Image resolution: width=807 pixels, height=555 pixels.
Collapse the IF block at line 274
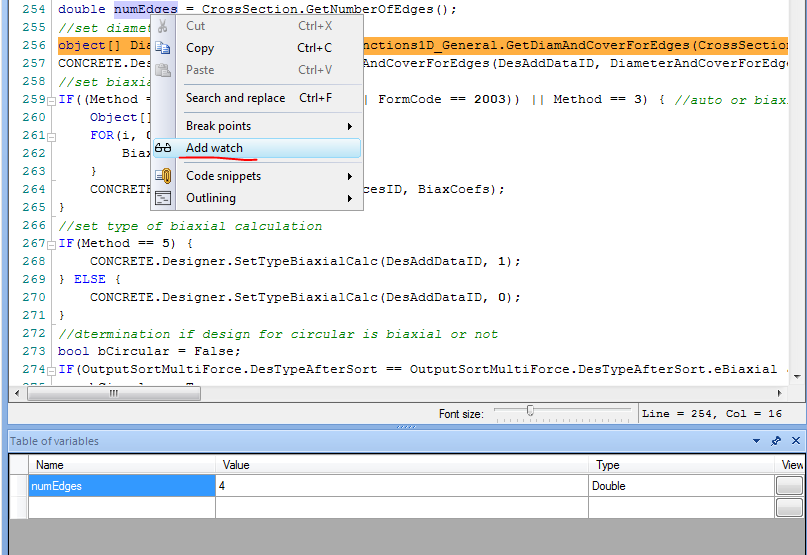point(51,371)
